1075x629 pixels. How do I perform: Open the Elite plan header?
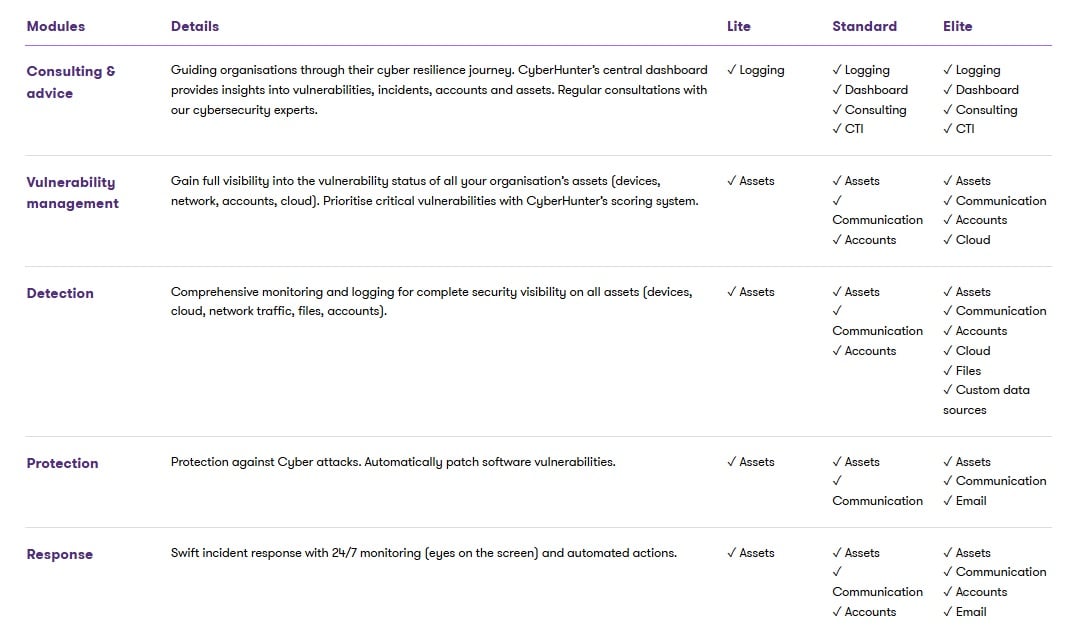click(957, 26)
